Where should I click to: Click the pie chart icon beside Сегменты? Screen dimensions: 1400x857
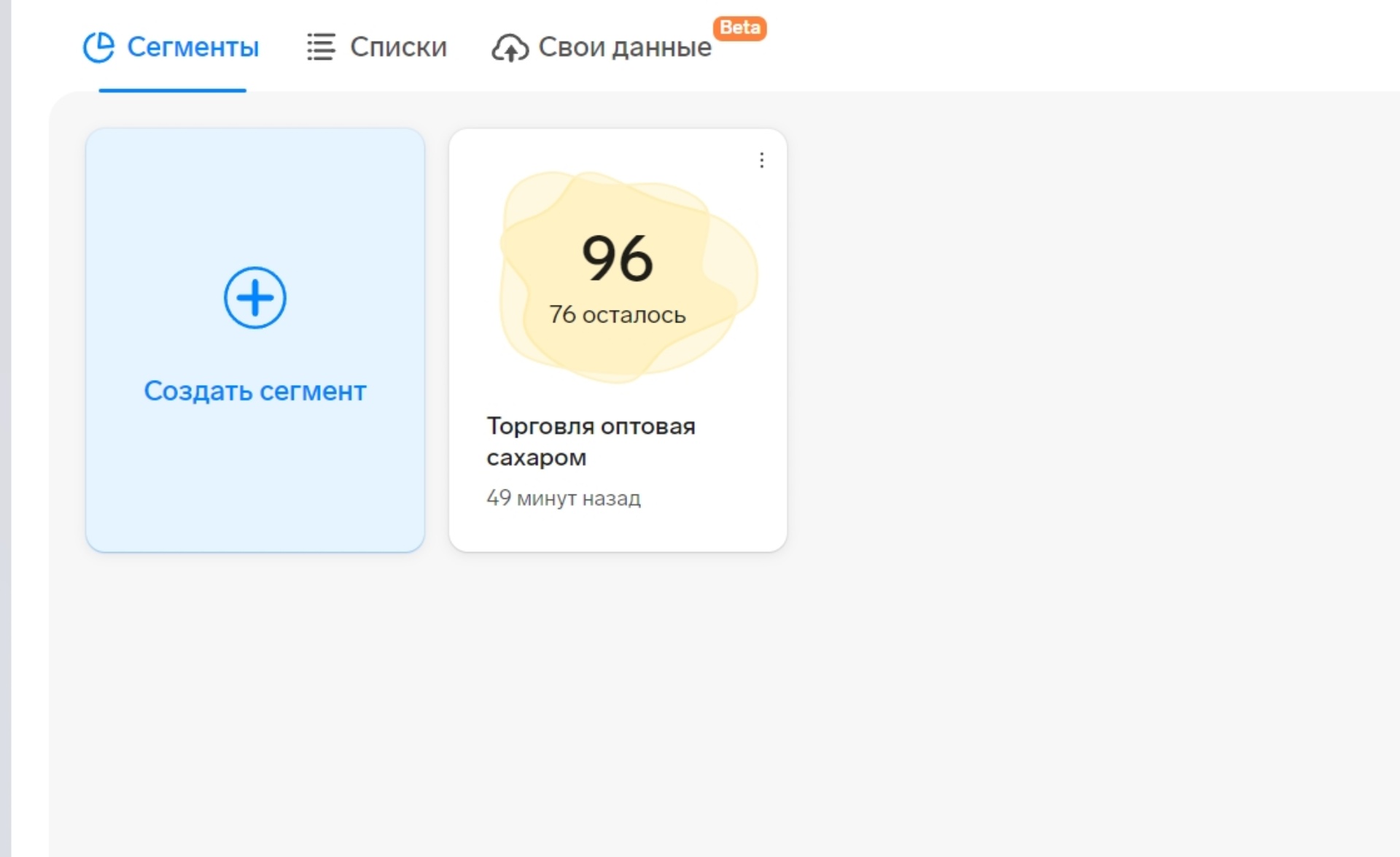(x=98, y=47)
